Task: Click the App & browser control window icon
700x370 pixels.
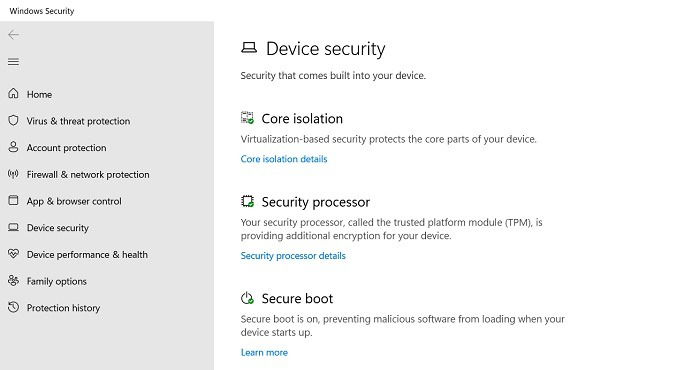Action: tap(13, 200)
